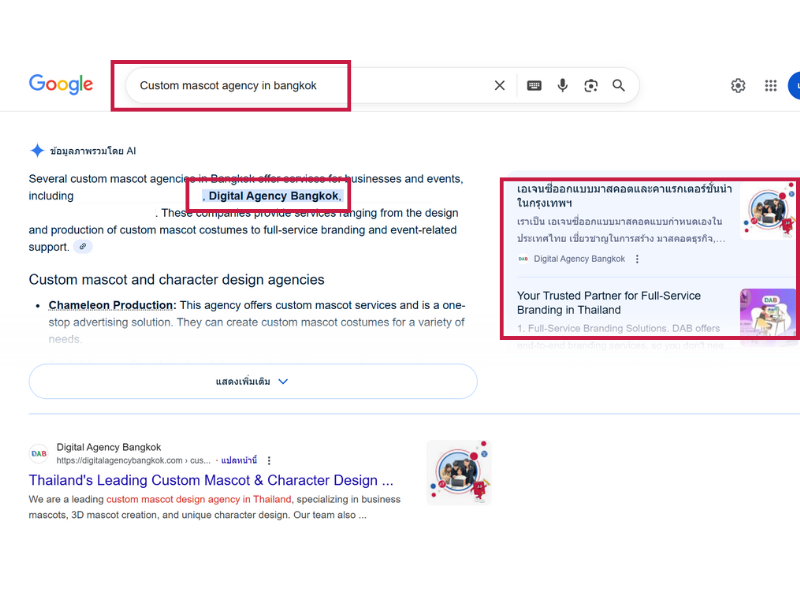Click the search query input field
Viewport: 800px width, 600px height.
click(x=300, y=86)
